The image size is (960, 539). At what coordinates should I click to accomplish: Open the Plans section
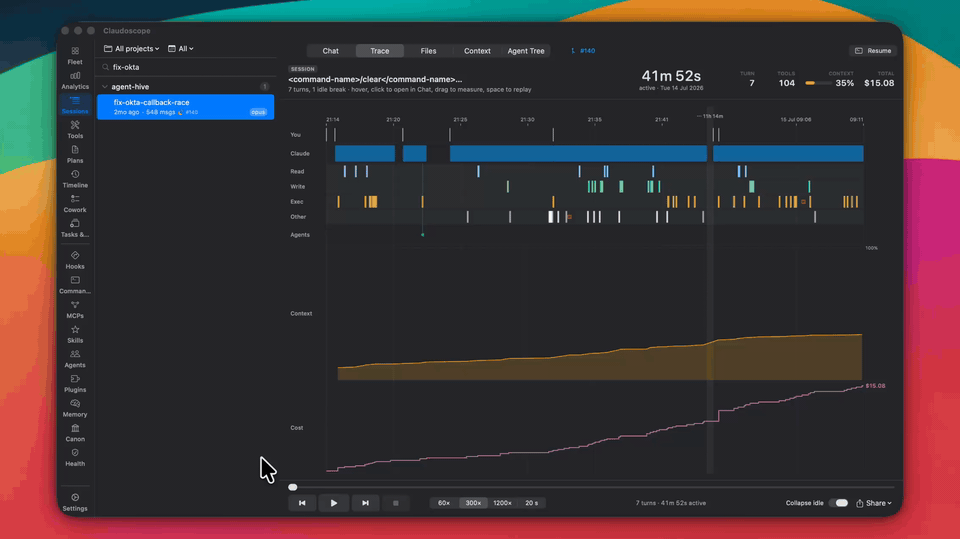pos(75,154)
